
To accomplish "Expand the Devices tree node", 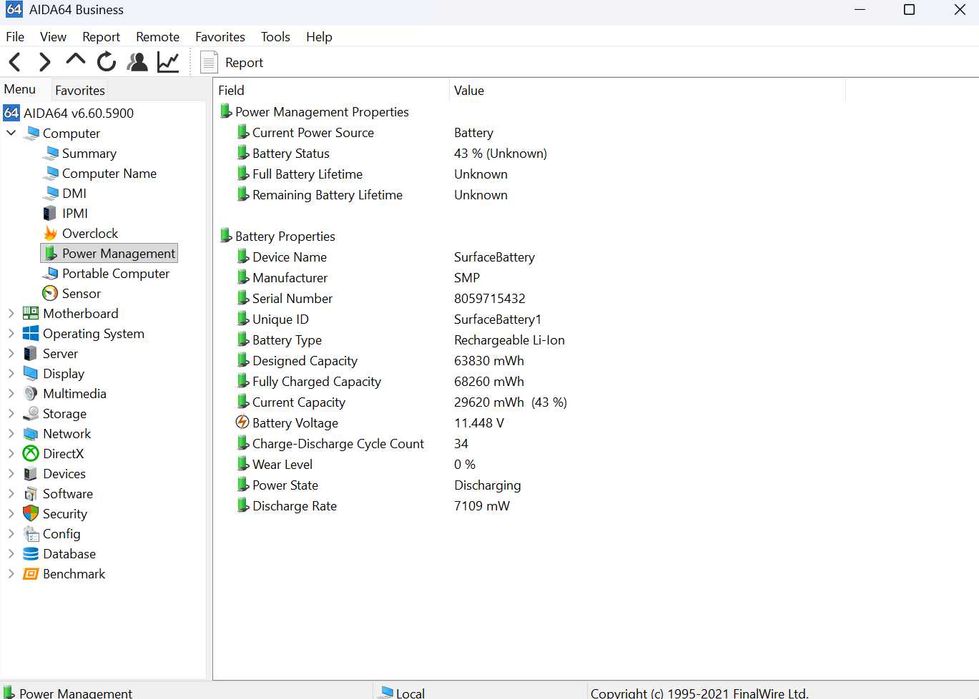I will (11, 474).
